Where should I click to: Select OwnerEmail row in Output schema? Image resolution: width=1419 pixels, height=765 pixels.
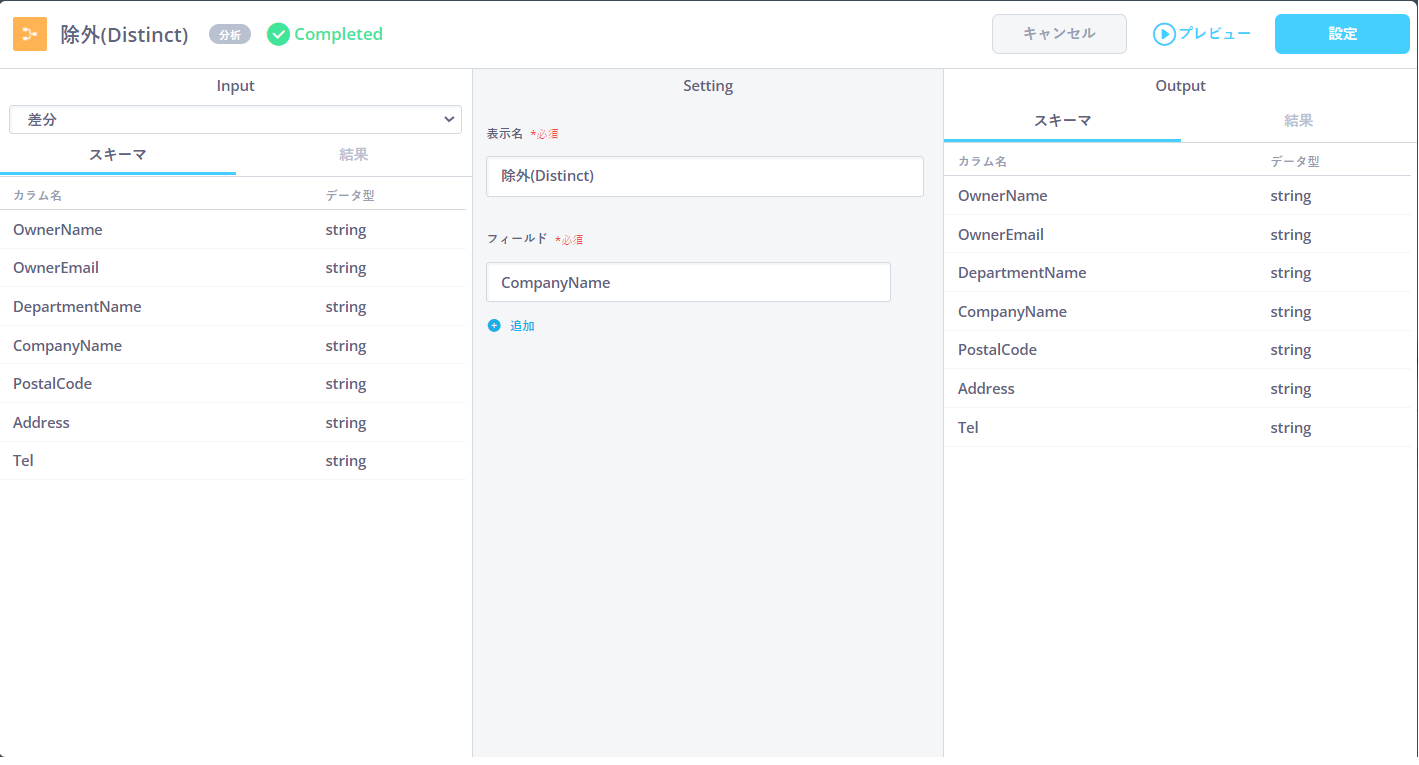point(1177,235)
